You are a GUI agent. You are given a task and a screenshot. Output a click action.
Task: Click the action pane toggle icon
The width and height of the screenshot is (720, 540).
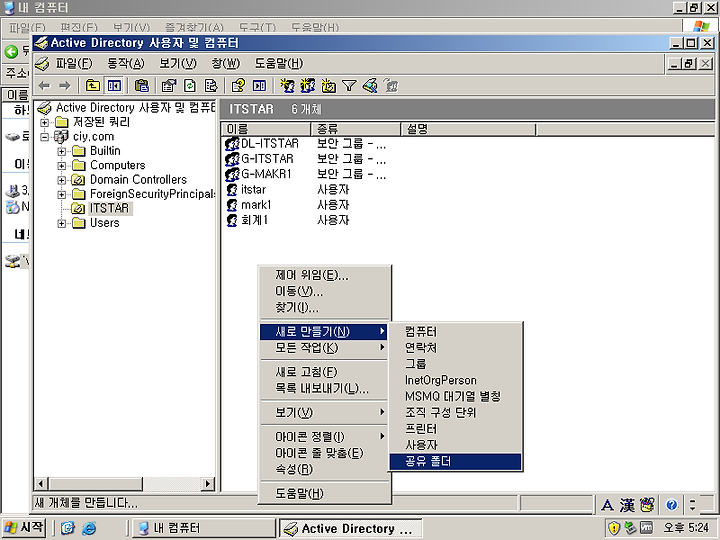(259, 86)
